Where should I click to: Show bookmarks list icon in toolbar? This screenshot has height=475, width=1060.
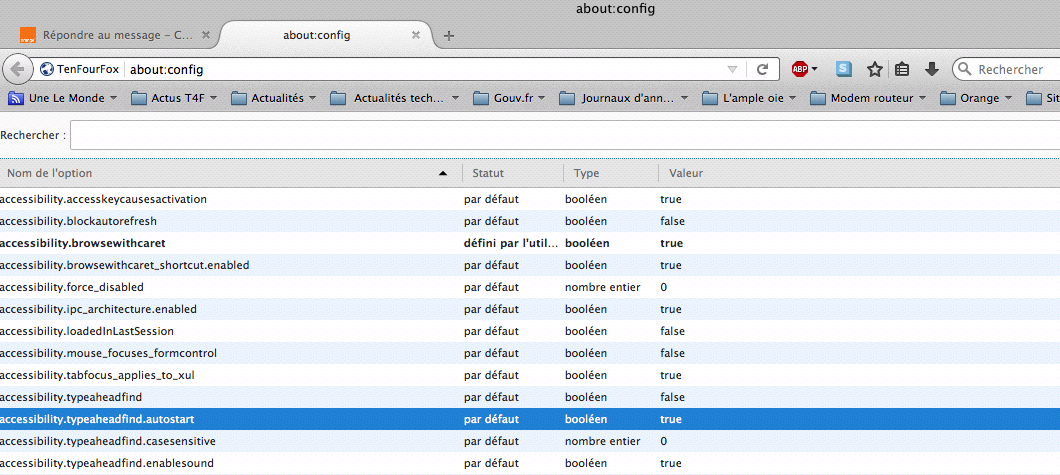[x=902, y=69]
